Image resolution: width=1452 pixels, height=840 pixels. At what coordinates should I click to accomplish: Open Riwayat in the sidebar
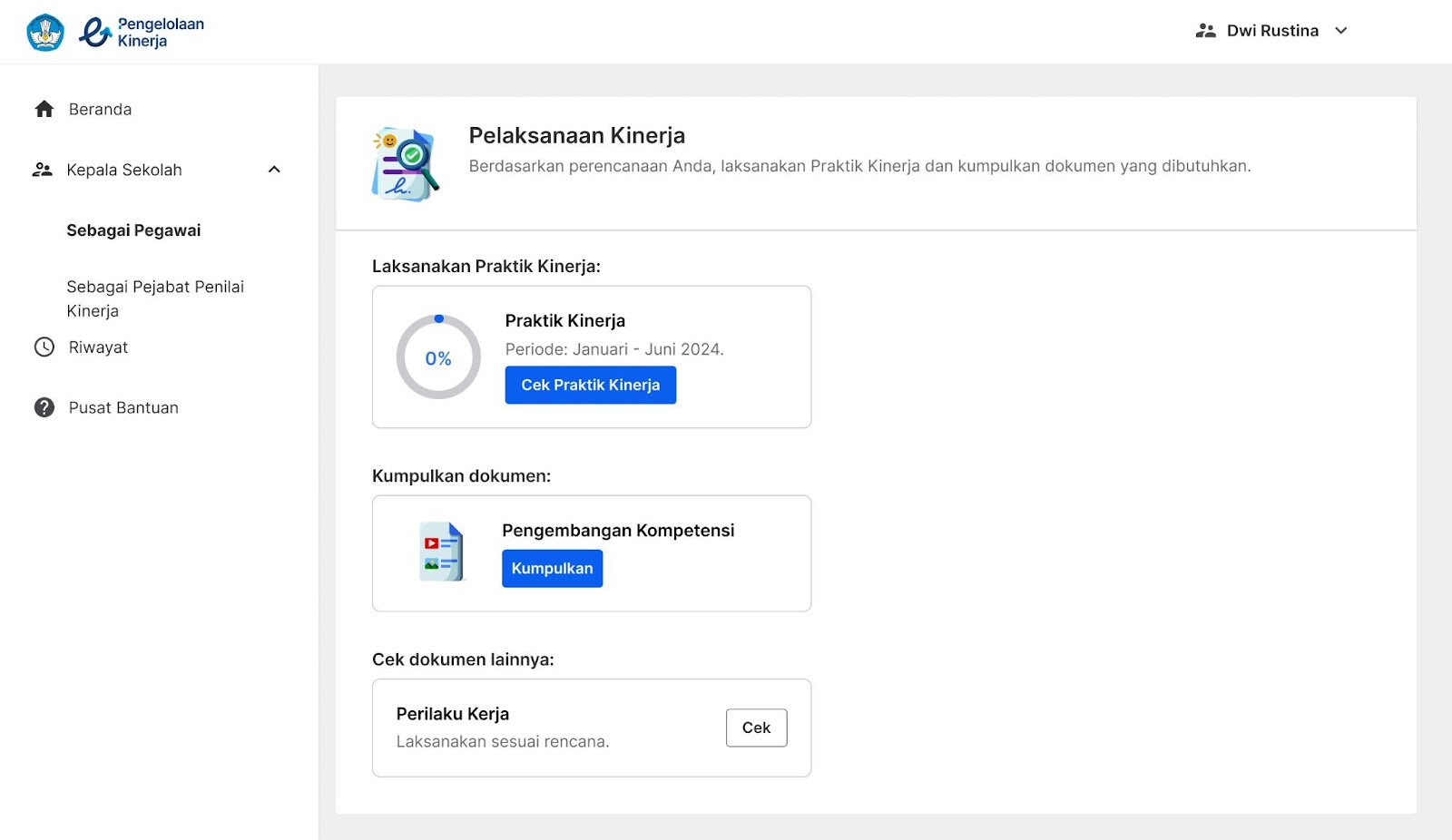tap(98, 347)
